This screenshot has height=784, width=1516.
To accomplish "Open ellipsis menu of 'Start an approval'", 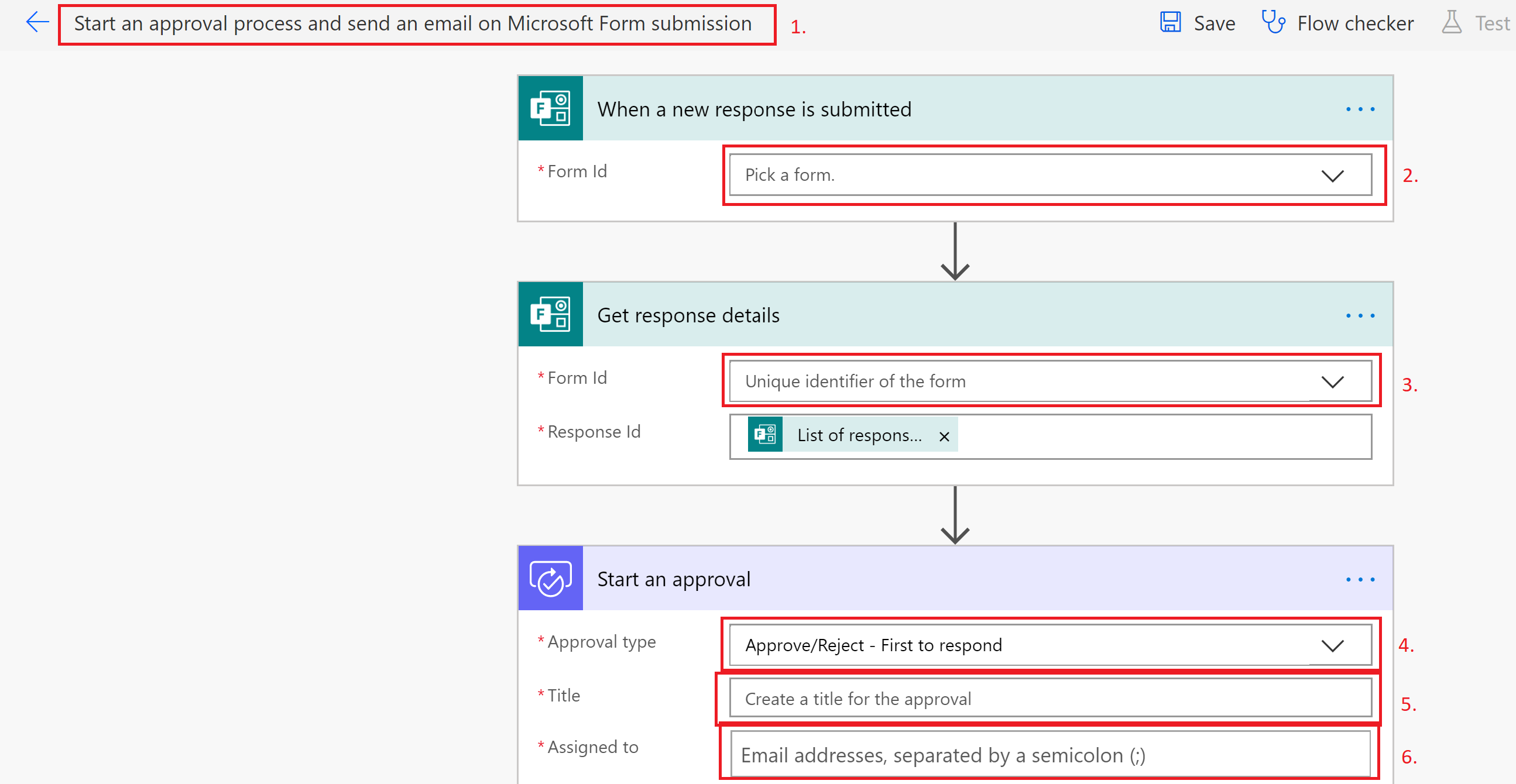I will 1360,579.
